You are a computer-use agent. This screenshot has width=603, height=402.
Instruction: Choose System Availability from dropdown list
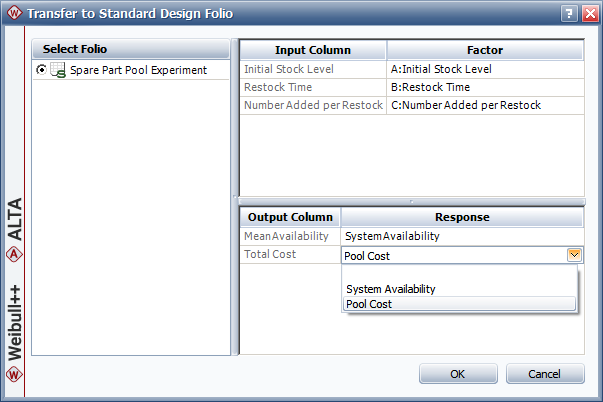click(391, 289)
